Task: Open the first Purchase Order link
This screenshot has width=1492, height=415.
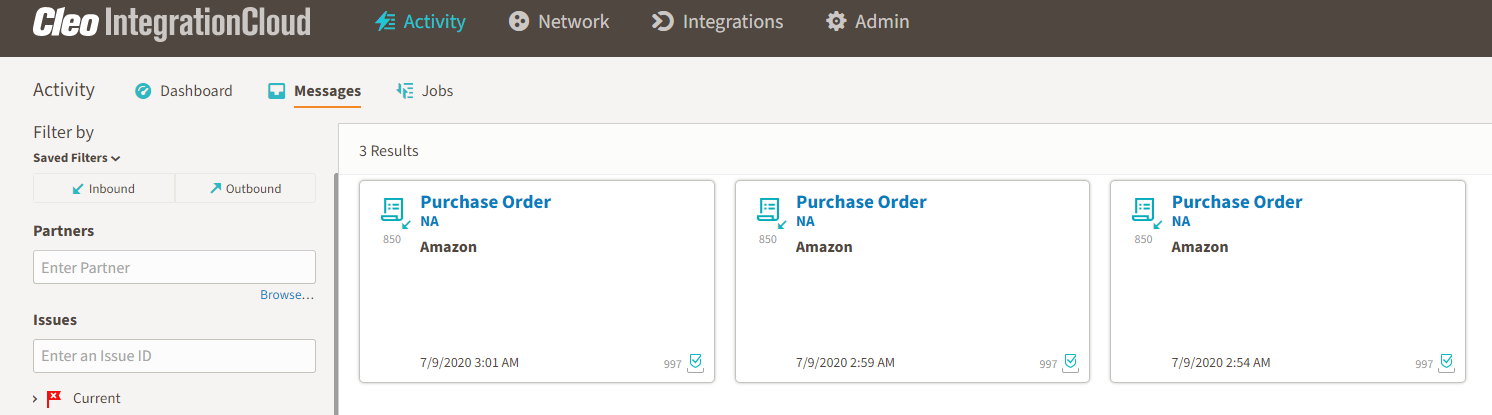Action: 485,202
